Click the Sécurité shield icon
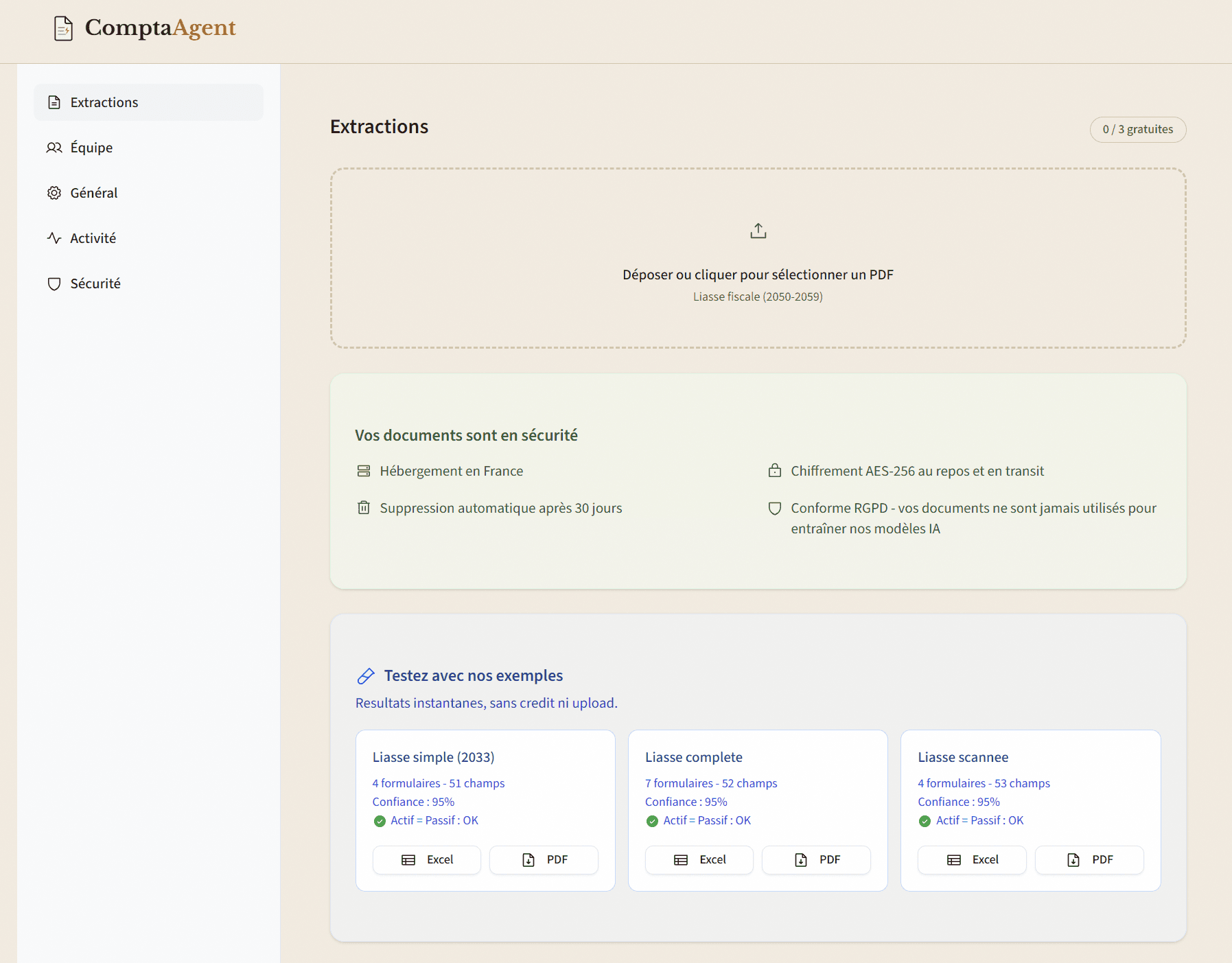This screenshot has height=963, width=1232. point(54,283)
